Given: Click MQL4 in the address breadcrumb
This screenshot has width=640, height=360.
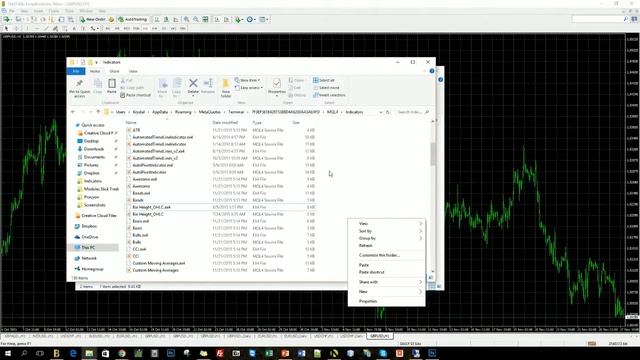Looking at the screenshot, I should click(x=332, y=112).
